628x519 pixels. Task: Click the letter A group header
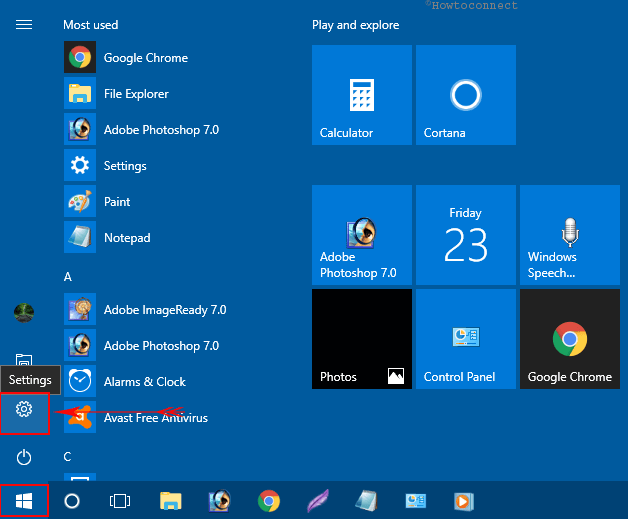pyautogui.click(x=68, y=277)
